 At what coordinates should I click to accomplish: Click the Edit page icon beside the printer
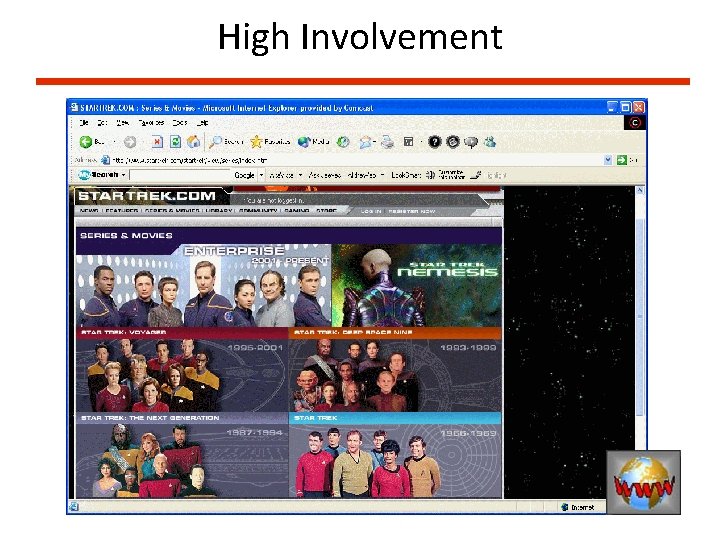[x=408, y=142]
